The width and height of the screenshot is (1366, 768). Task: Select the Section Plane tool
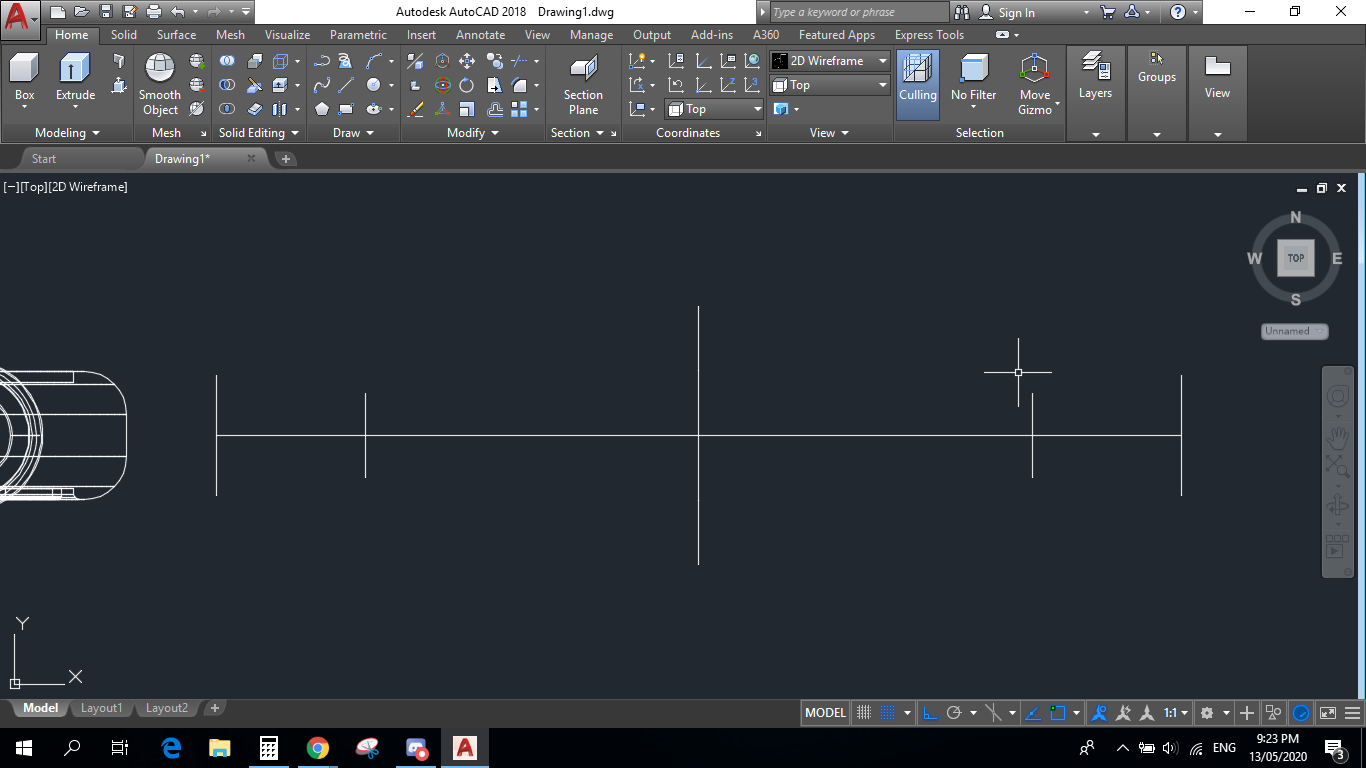coord(583,84)
